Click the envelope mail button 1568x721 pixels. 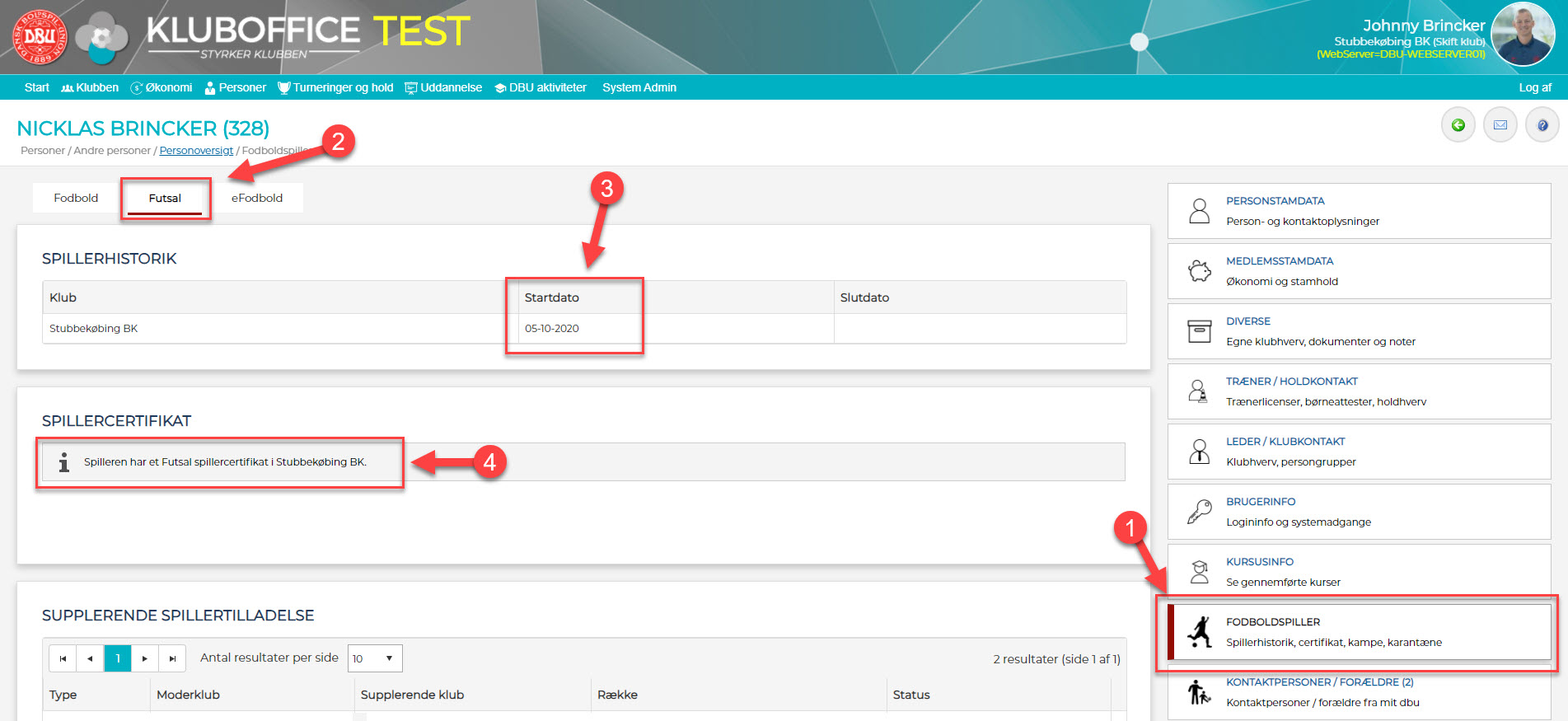(1500, 125)
